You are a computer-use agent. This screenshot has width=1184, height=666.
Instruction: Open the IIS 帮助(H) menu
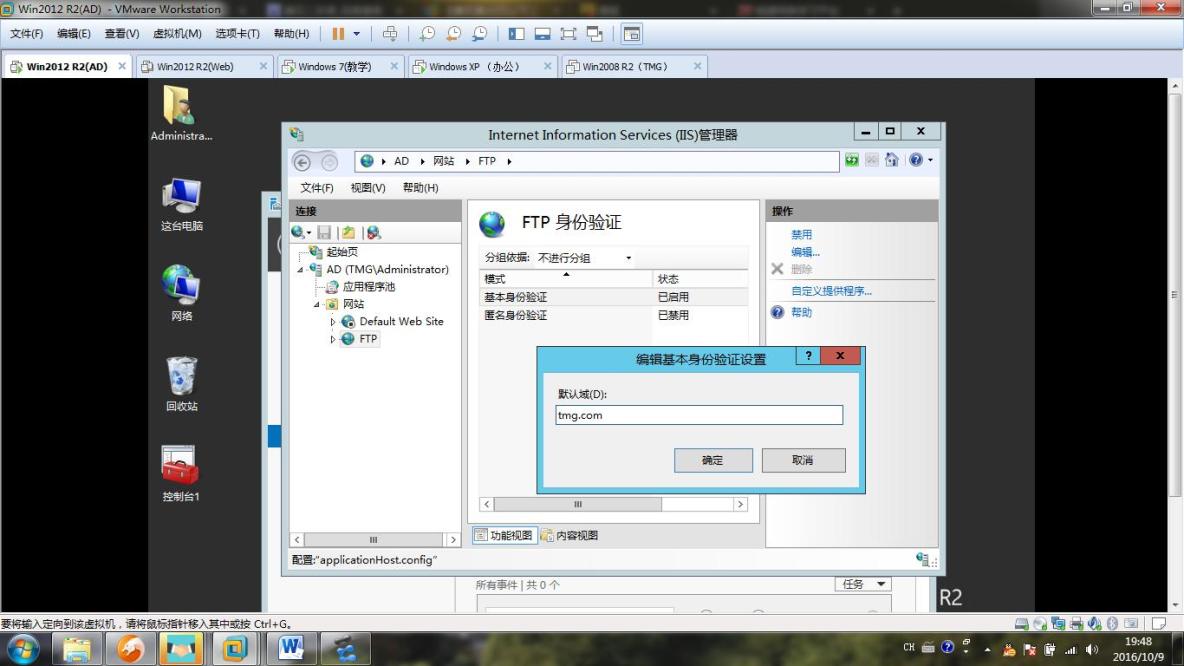click(420, 188)
